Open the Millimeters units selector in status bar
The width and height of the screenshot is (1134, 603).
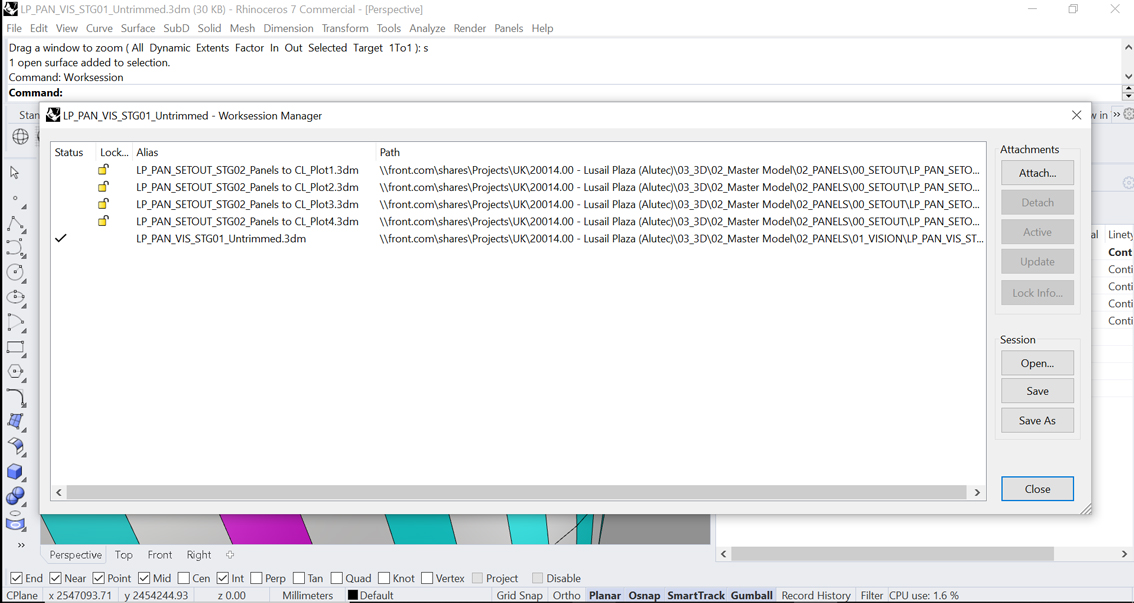coord(307,595)
